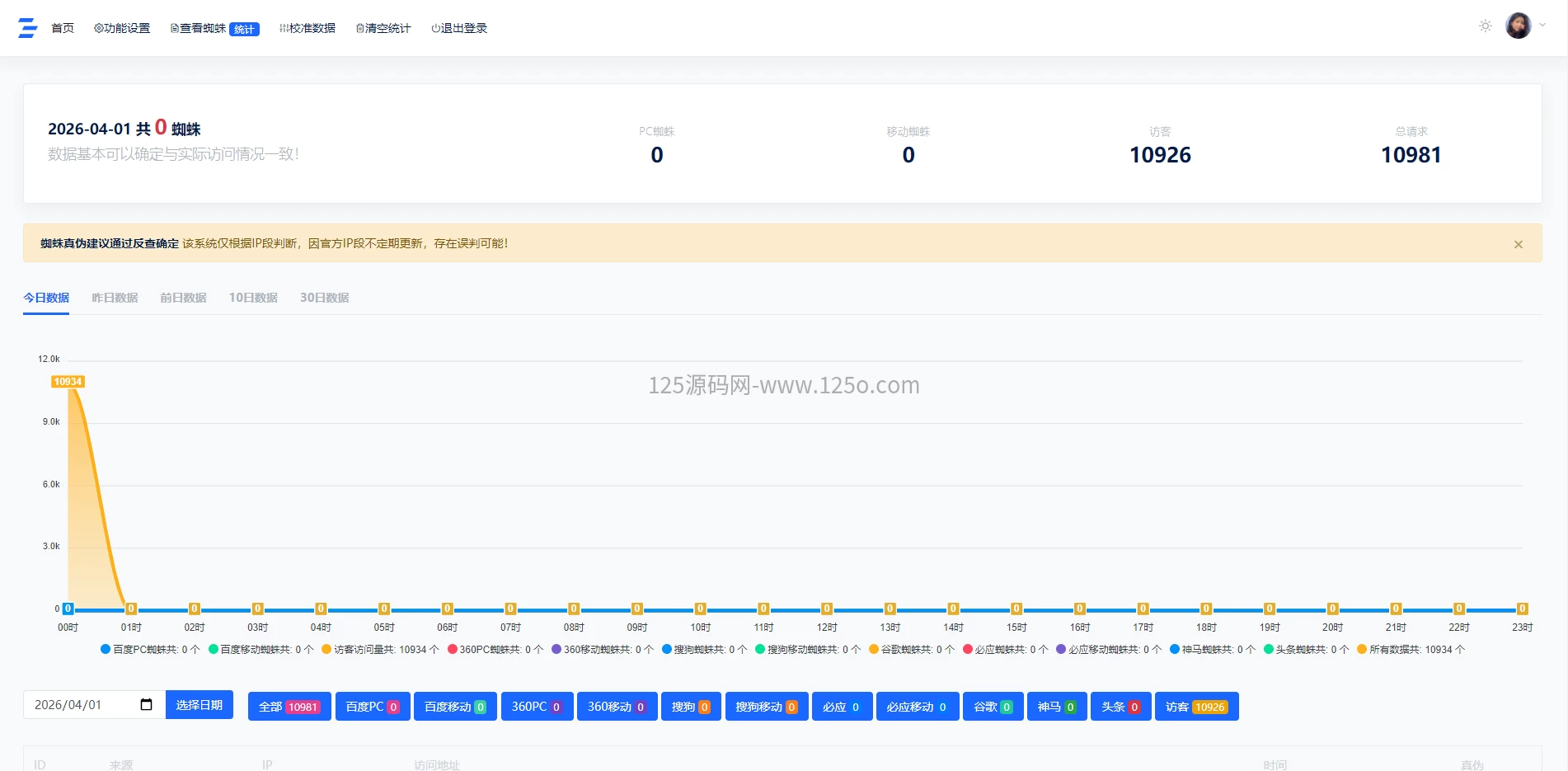Toggle the light/dark theme sun icon

coord(1485,26)
